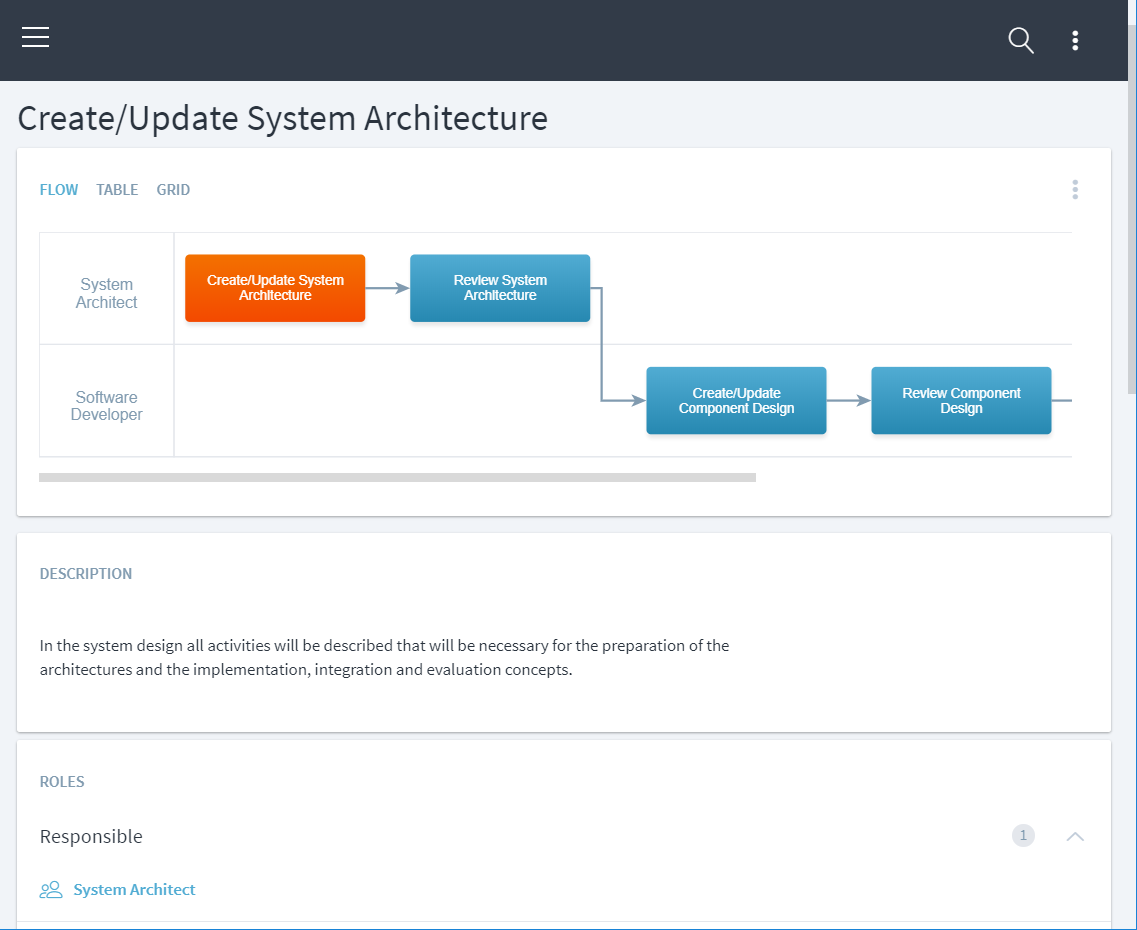Open the header three-dot options menu
Image resolution: width=1137 pixels, height=930 pixels.
coord(1075,40)
